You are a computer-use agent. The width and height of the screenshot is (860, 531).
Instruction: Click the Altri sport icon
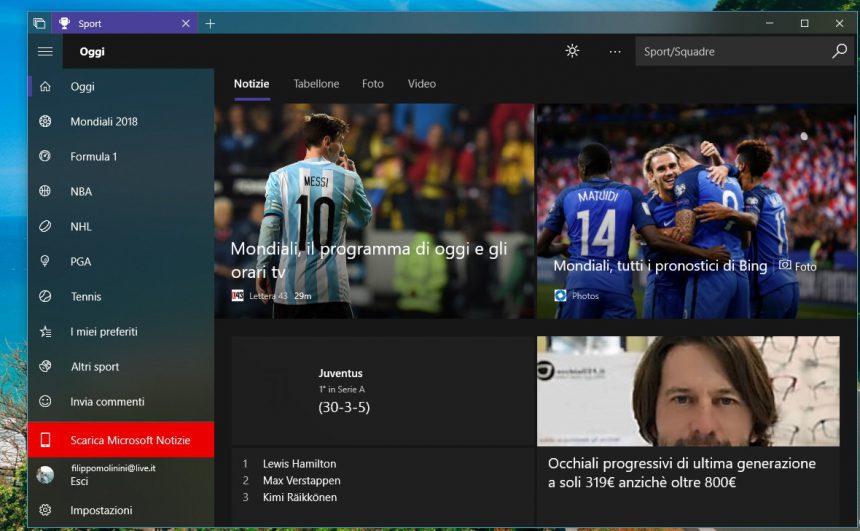click(x=45, y=366)
